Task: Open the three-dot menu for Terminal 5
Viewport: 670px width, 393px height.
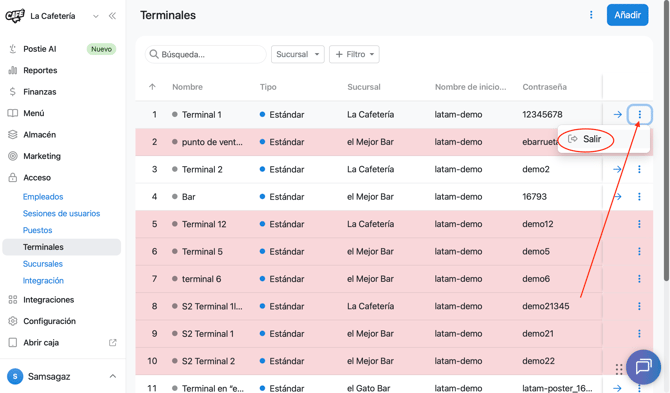Action: (639, 251)
